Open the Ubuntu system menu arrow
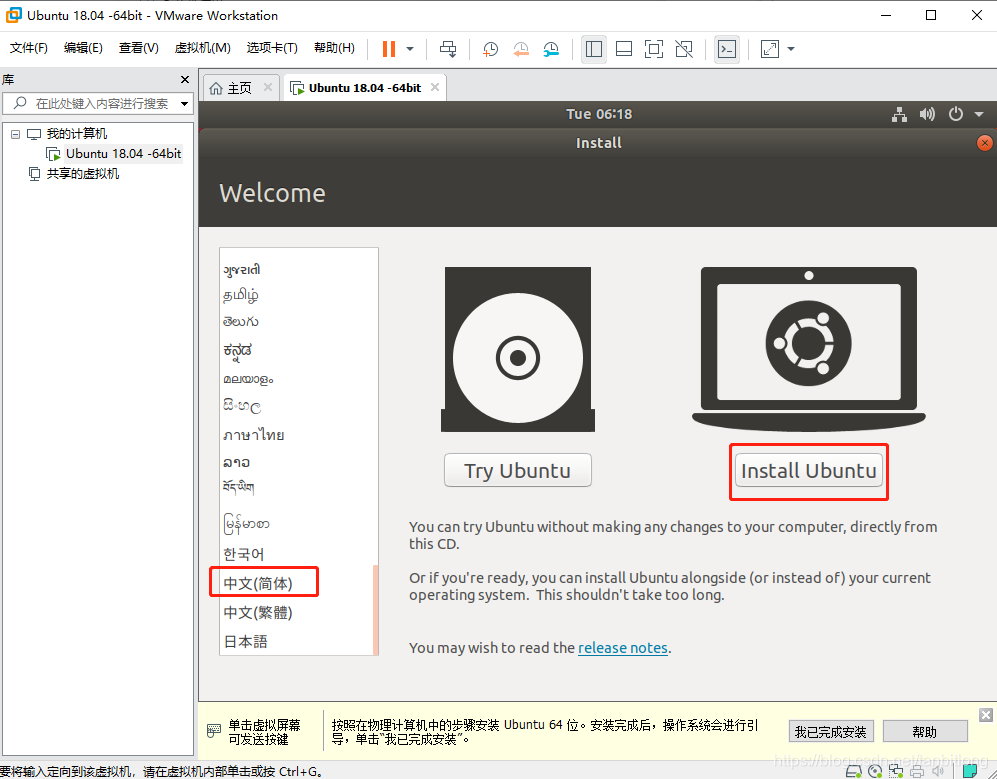 pos(979,114)
